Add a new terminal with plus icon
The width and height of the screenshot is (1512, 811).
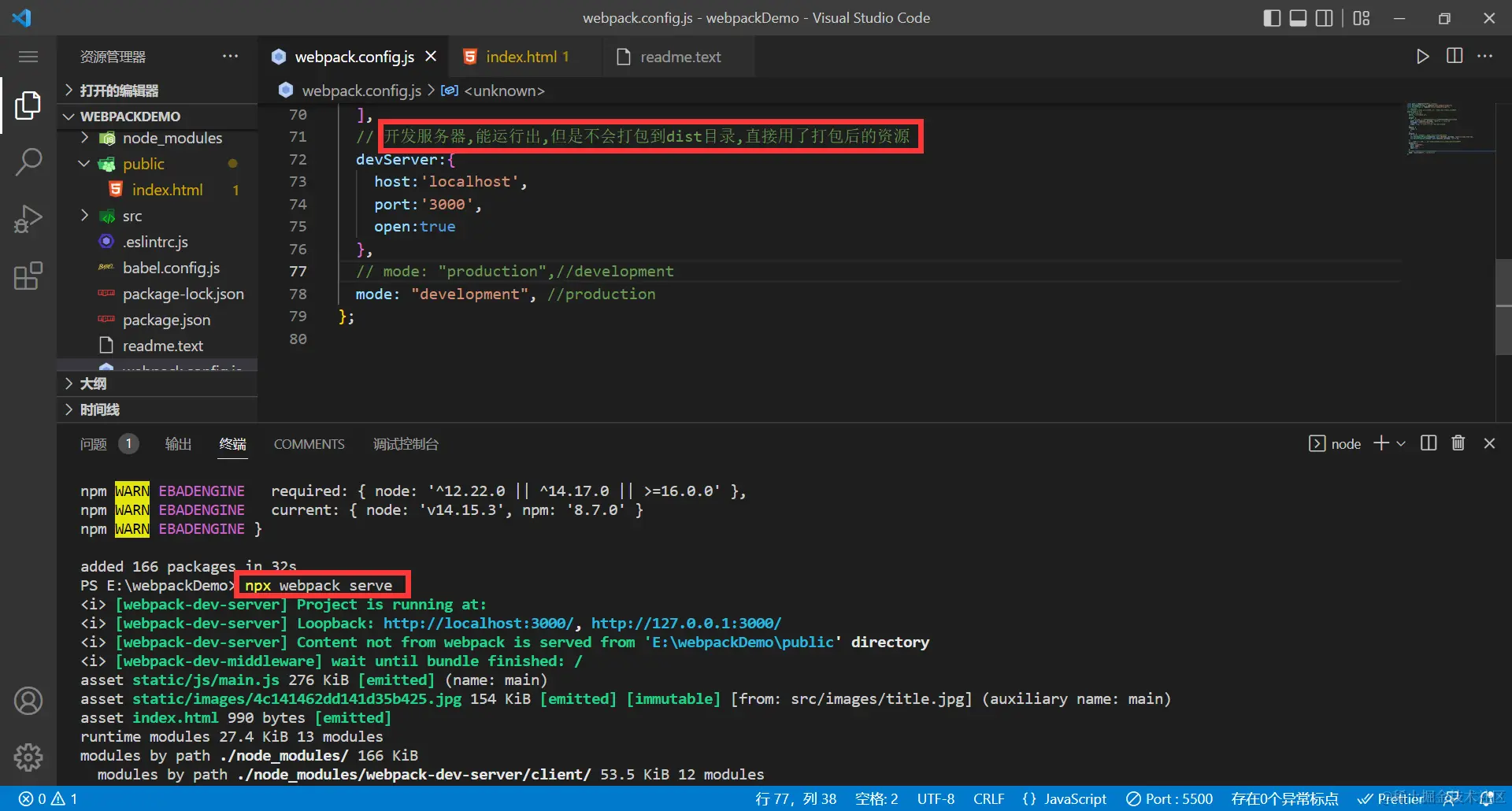point(1381,443)
